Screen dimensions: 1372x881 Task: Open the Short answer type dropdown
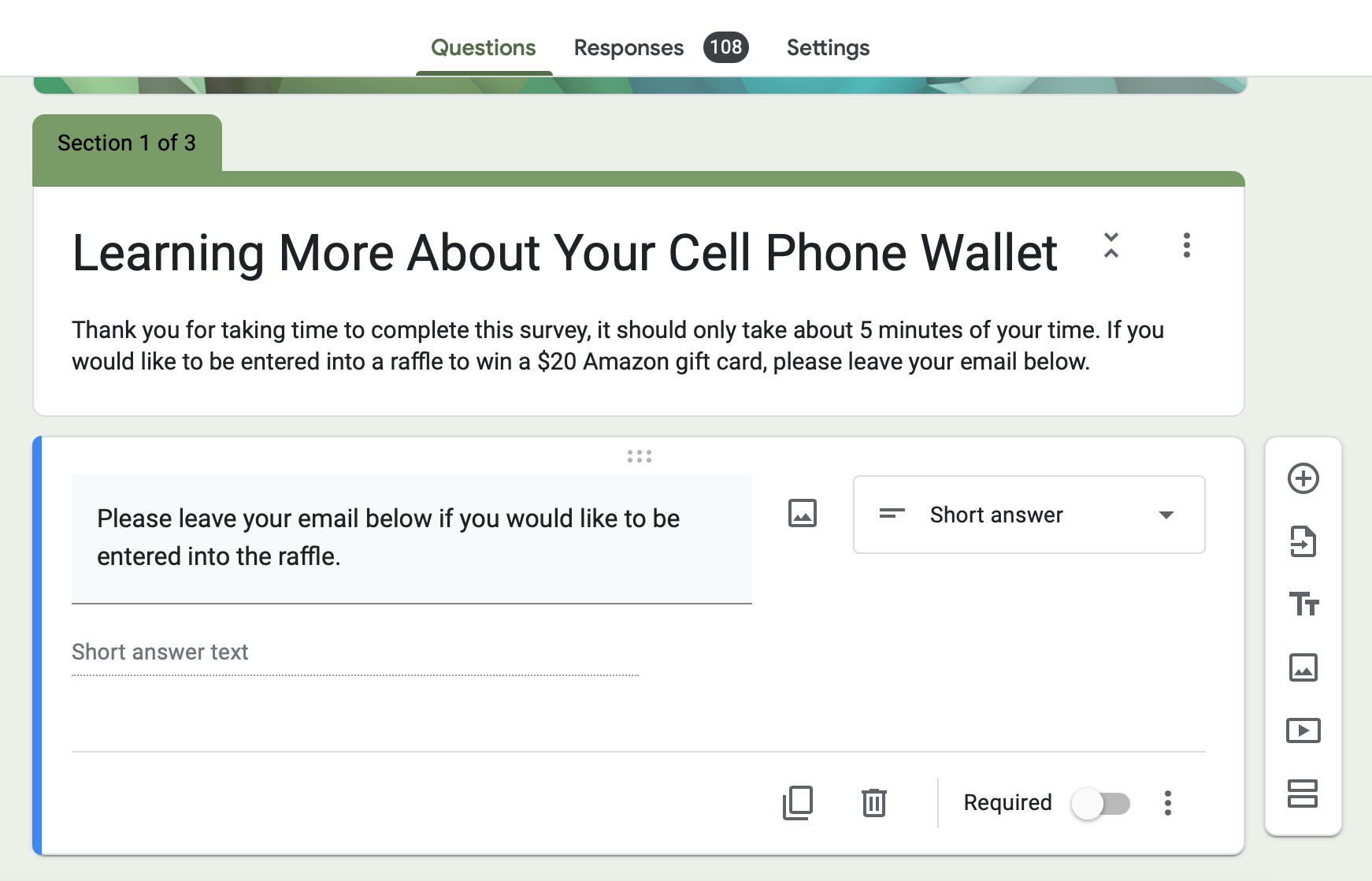tap(1029, 515)
